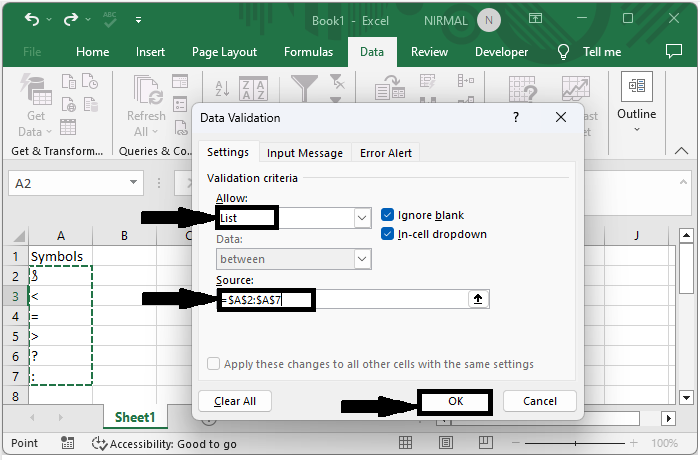Open the Get Data dropdown
The image size is (700, 460).
click(36, 106)
